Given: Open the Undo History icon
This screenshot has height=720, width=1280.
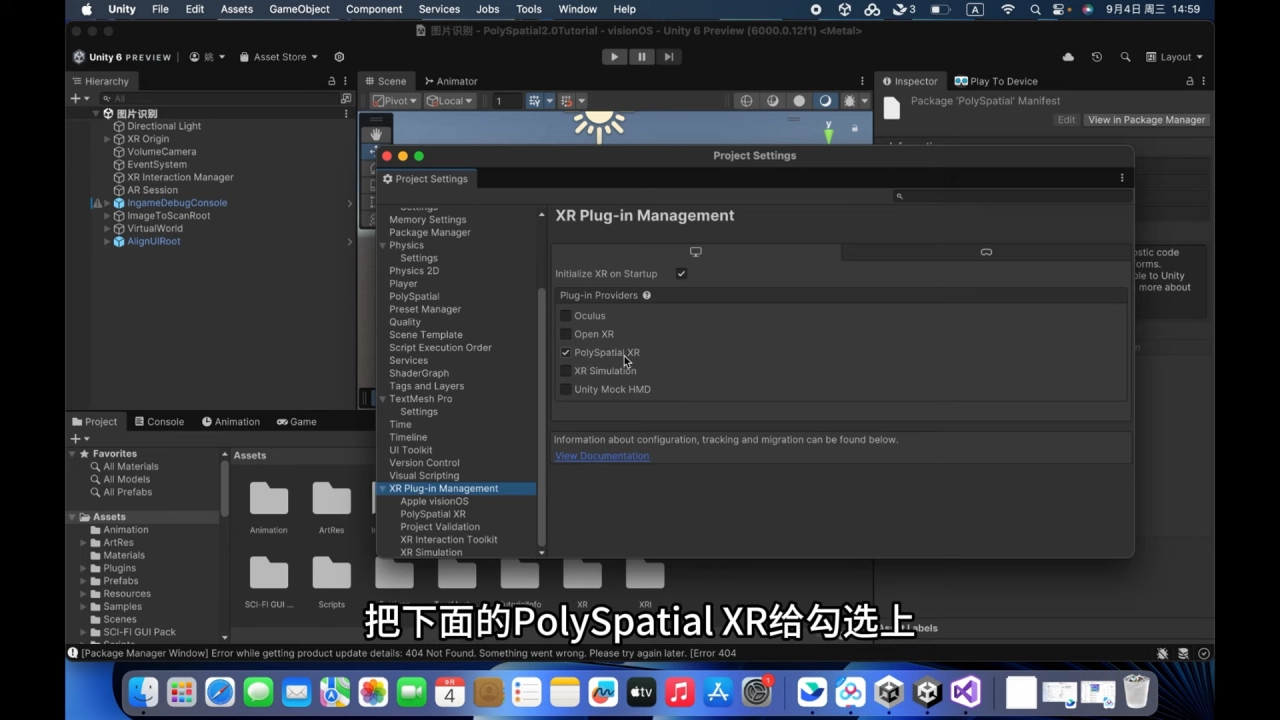Looking at the screenshot, I should pyautogui.click(x=1097, y=57).
